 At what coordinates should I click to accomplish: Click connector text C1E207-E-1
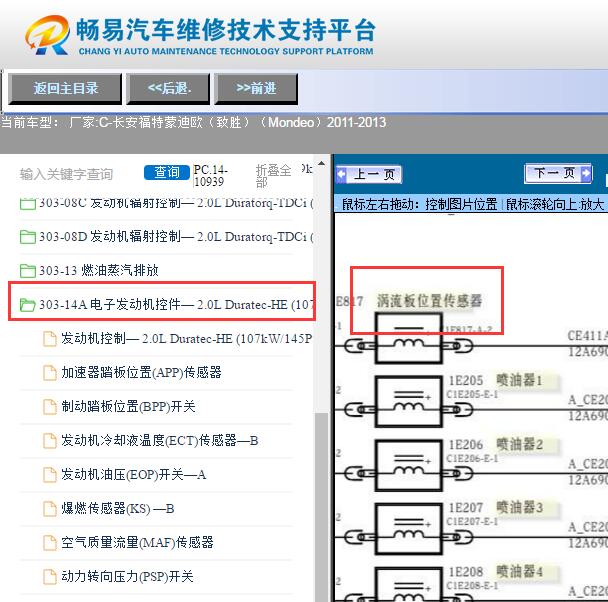click(472, 522)
